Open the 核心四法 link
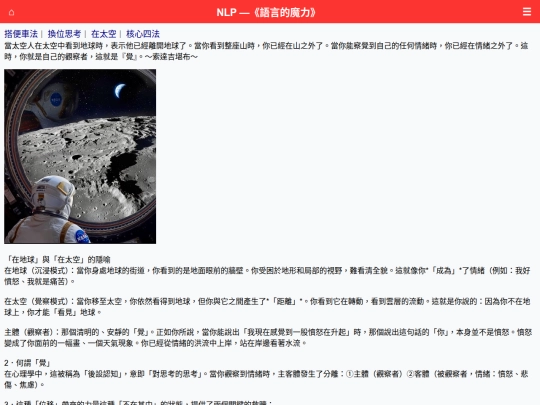This screenshot has width=540, height=405. point(143,34)
